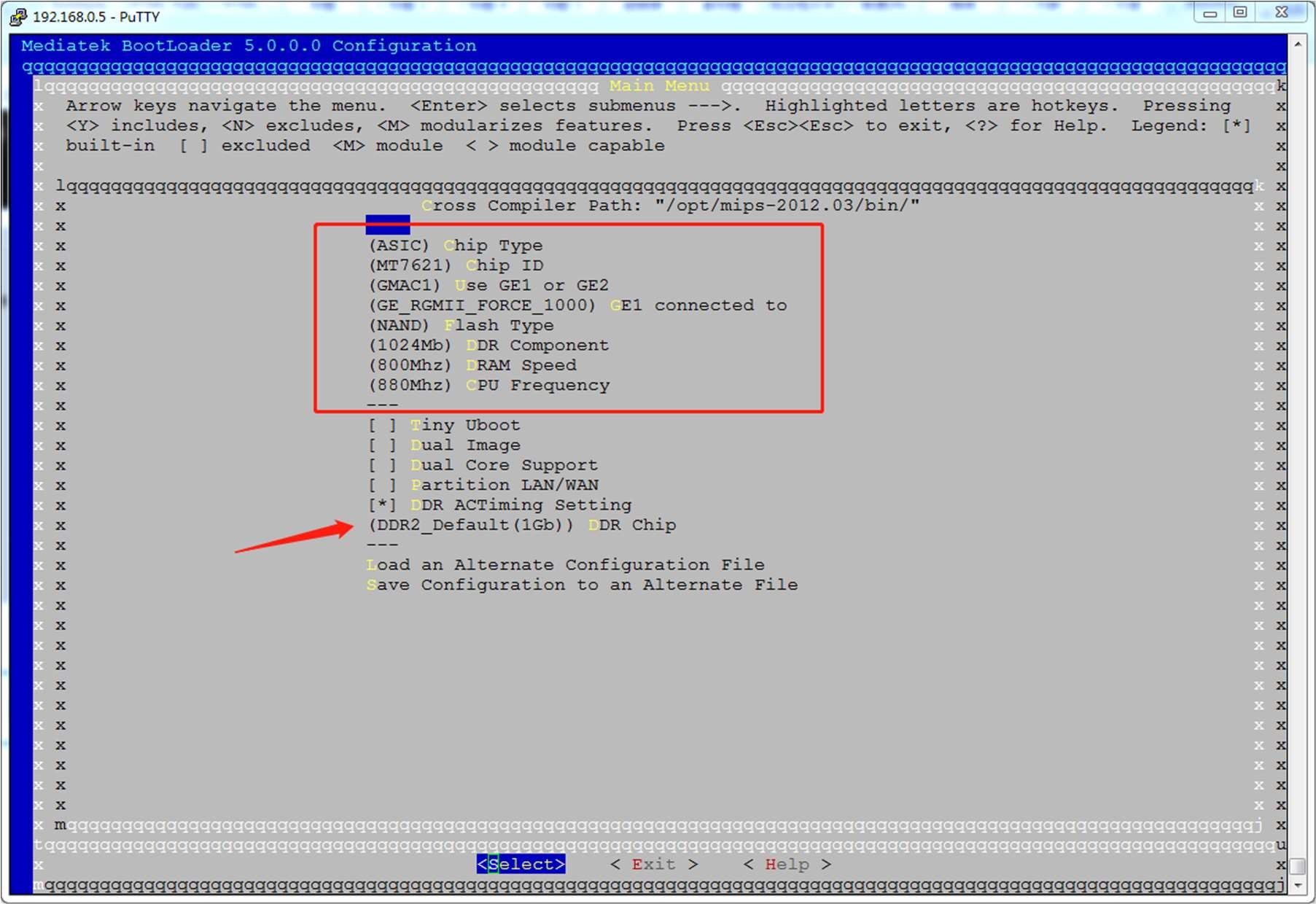The width and height of the screenshot is (1316, 904).
Task: Click the Main Menu title text
Action: pyautogui.click(x=659, y=86)
